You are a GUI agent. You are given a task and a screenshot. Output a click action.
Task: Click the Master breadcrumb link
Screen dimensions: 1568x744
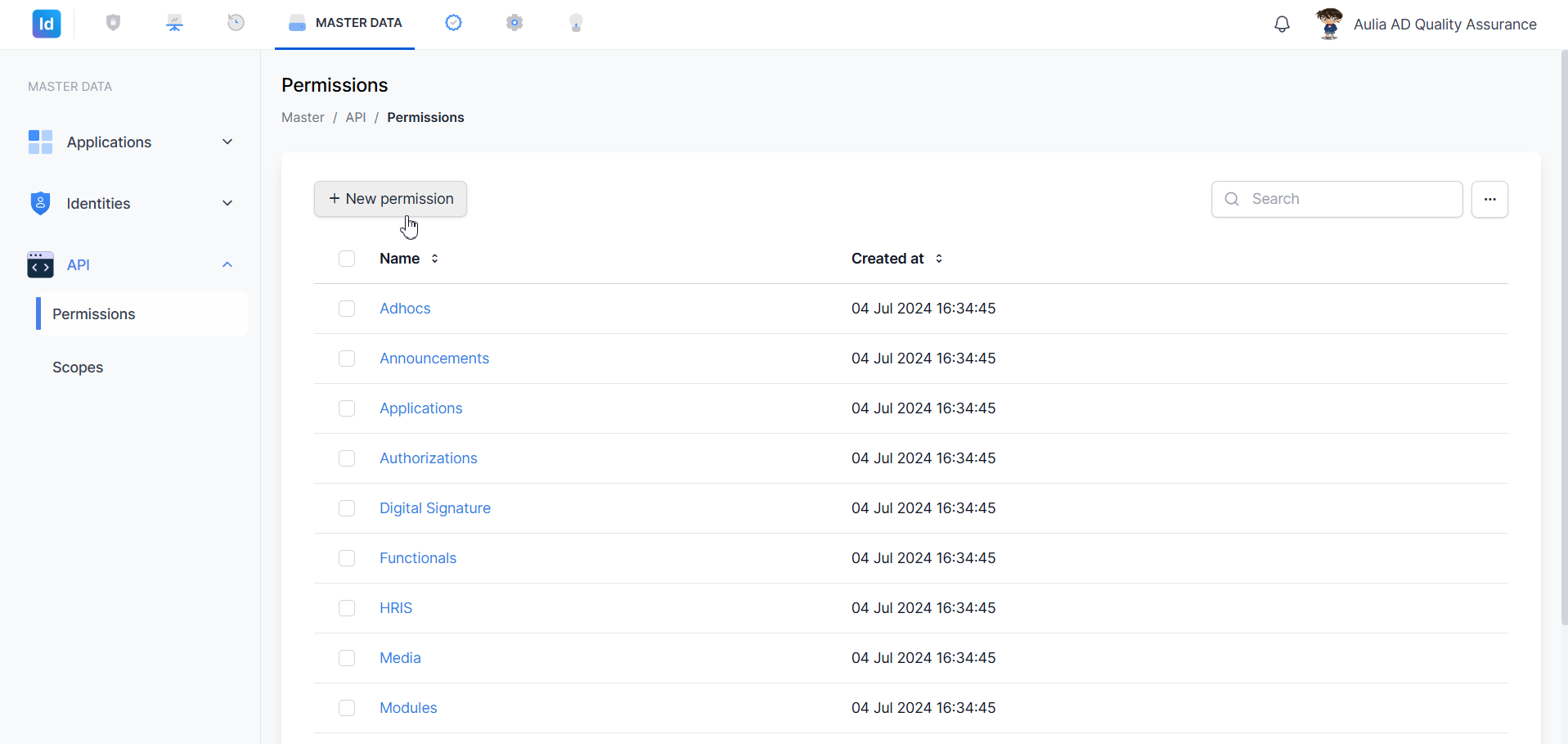click(x=303, y=118)
